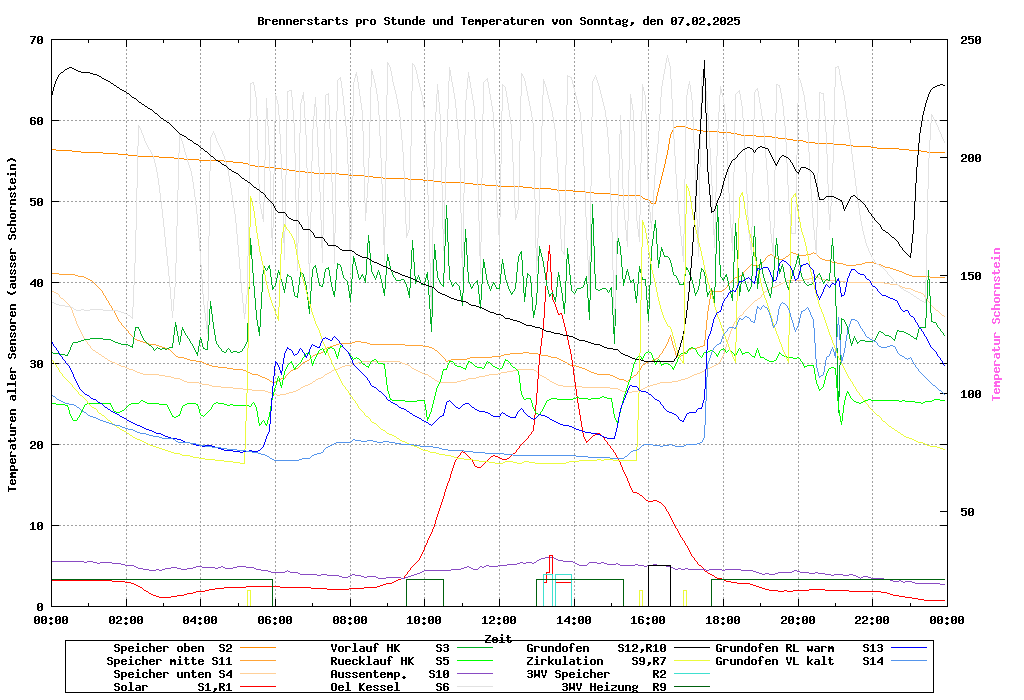This screenshot has height=700, width=1024.
Task: Click the '18:00' time axis tick label
Action: pyautogui.click(x=722, y=620)
